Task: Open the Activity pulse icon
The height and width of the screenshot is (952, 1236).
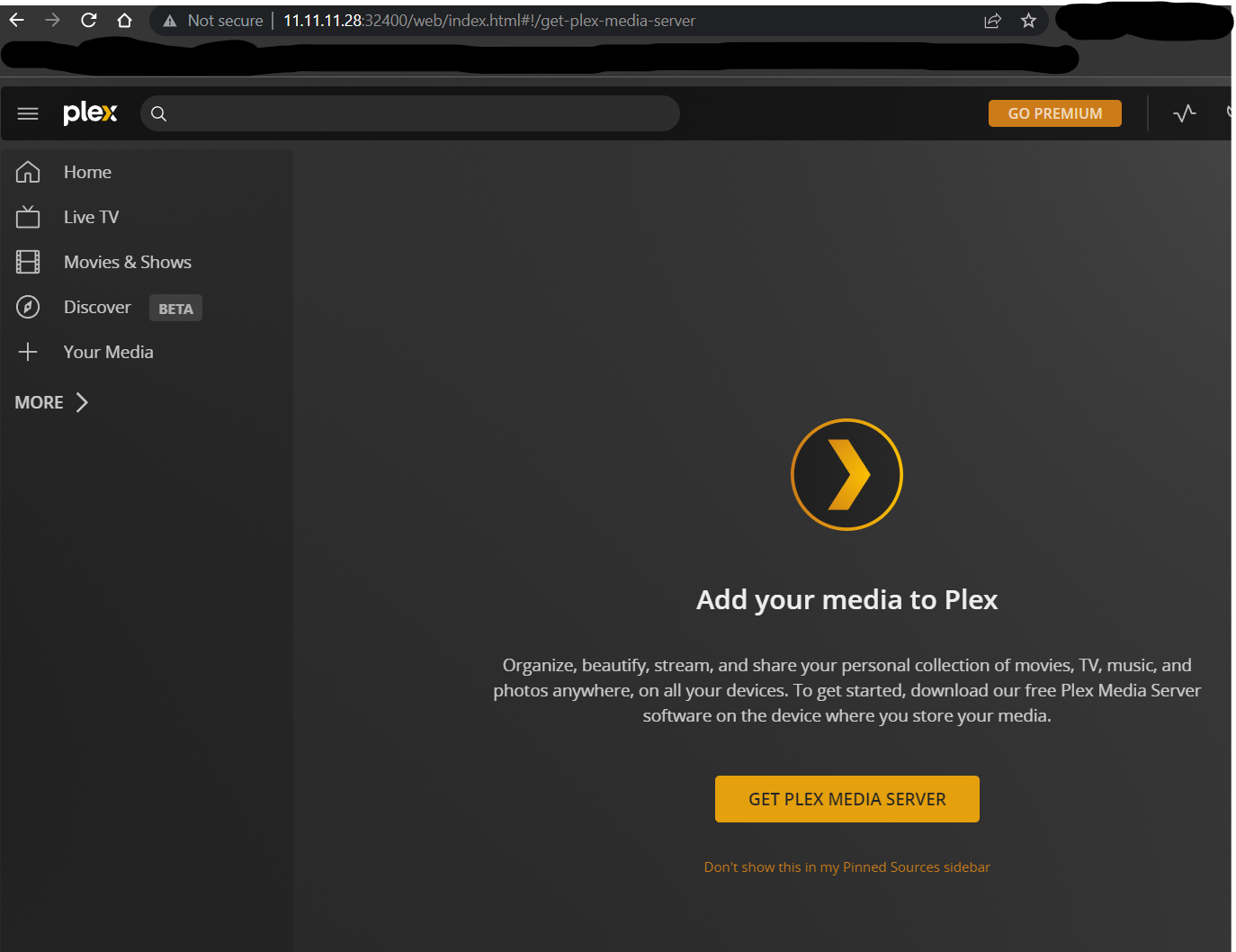Action: [x=1185, y=113]
